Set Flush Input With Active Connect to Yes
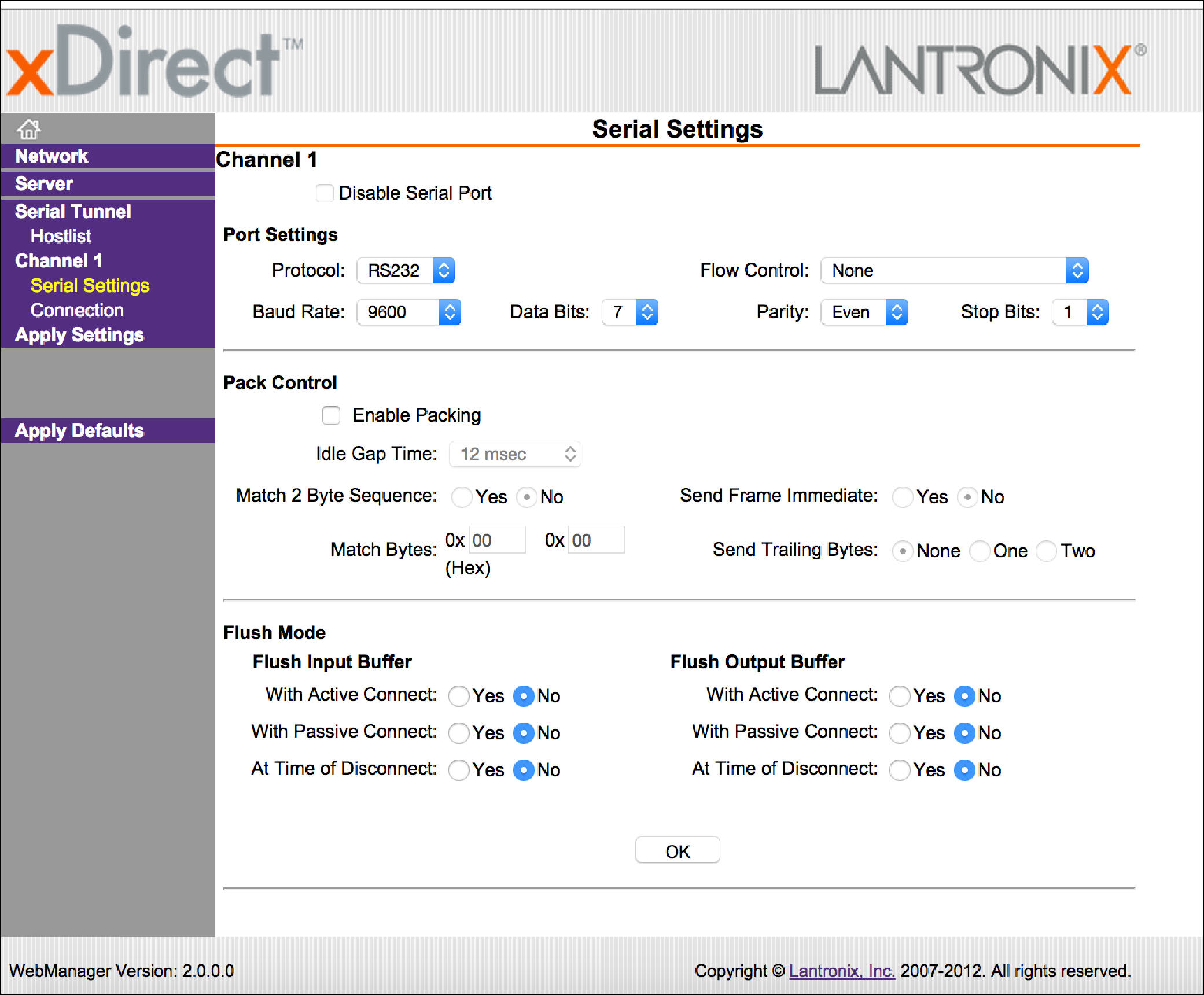Viewport: 1204px width, 995px height. [459, 696]
